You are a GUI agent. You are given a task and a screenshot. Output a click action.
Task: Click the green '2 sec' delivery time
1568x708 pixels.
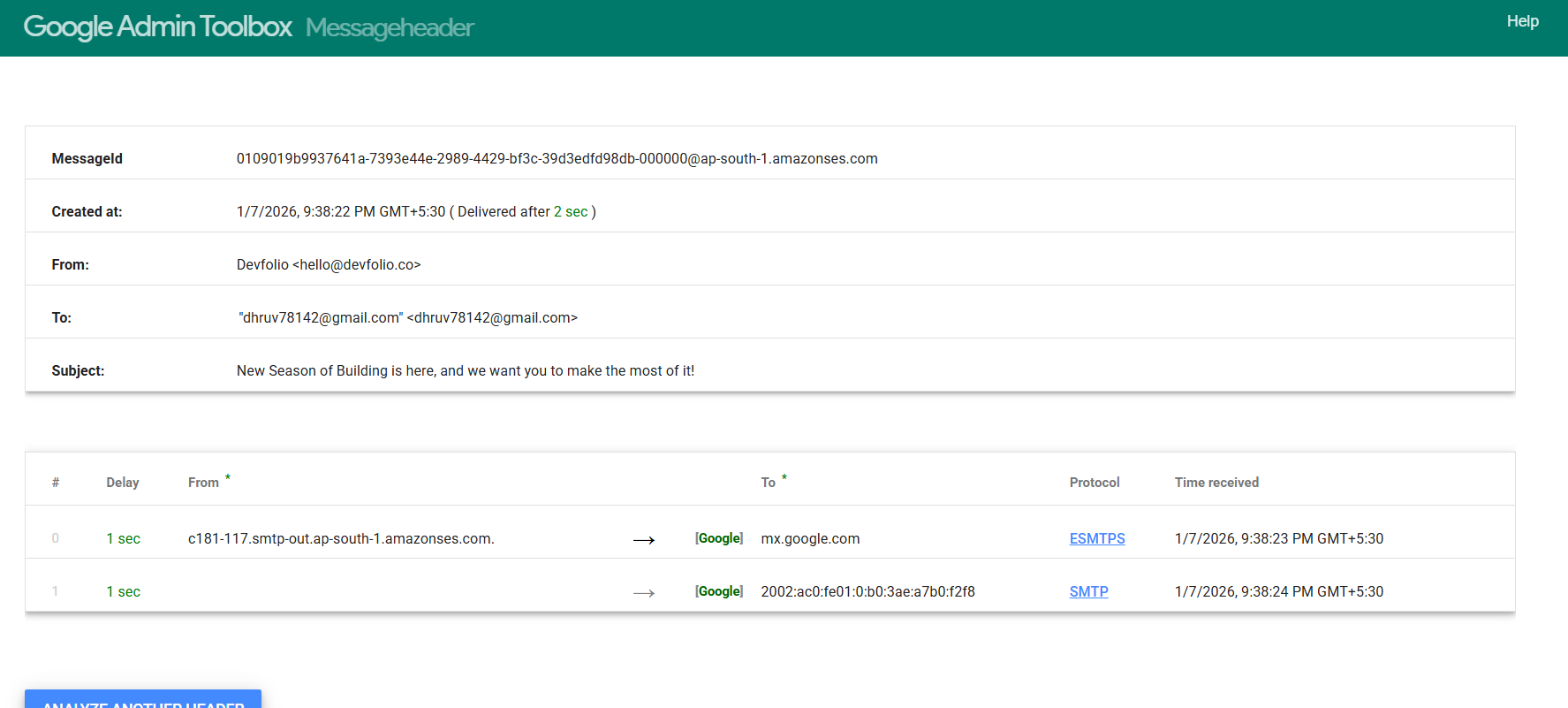[x=571, y=212]
